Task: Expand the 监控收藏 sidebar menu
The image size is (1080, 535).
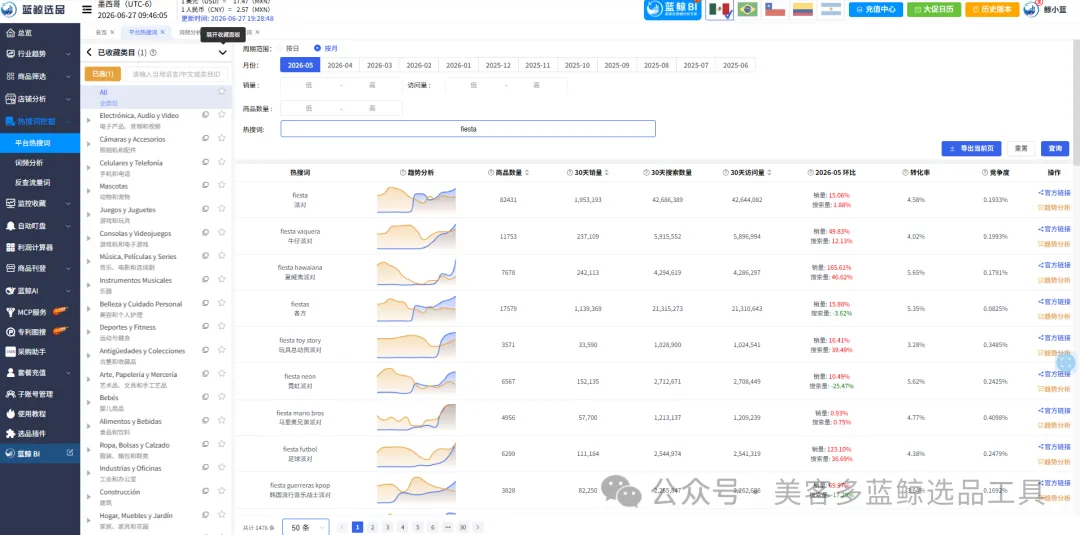Action: coord(40,203)
